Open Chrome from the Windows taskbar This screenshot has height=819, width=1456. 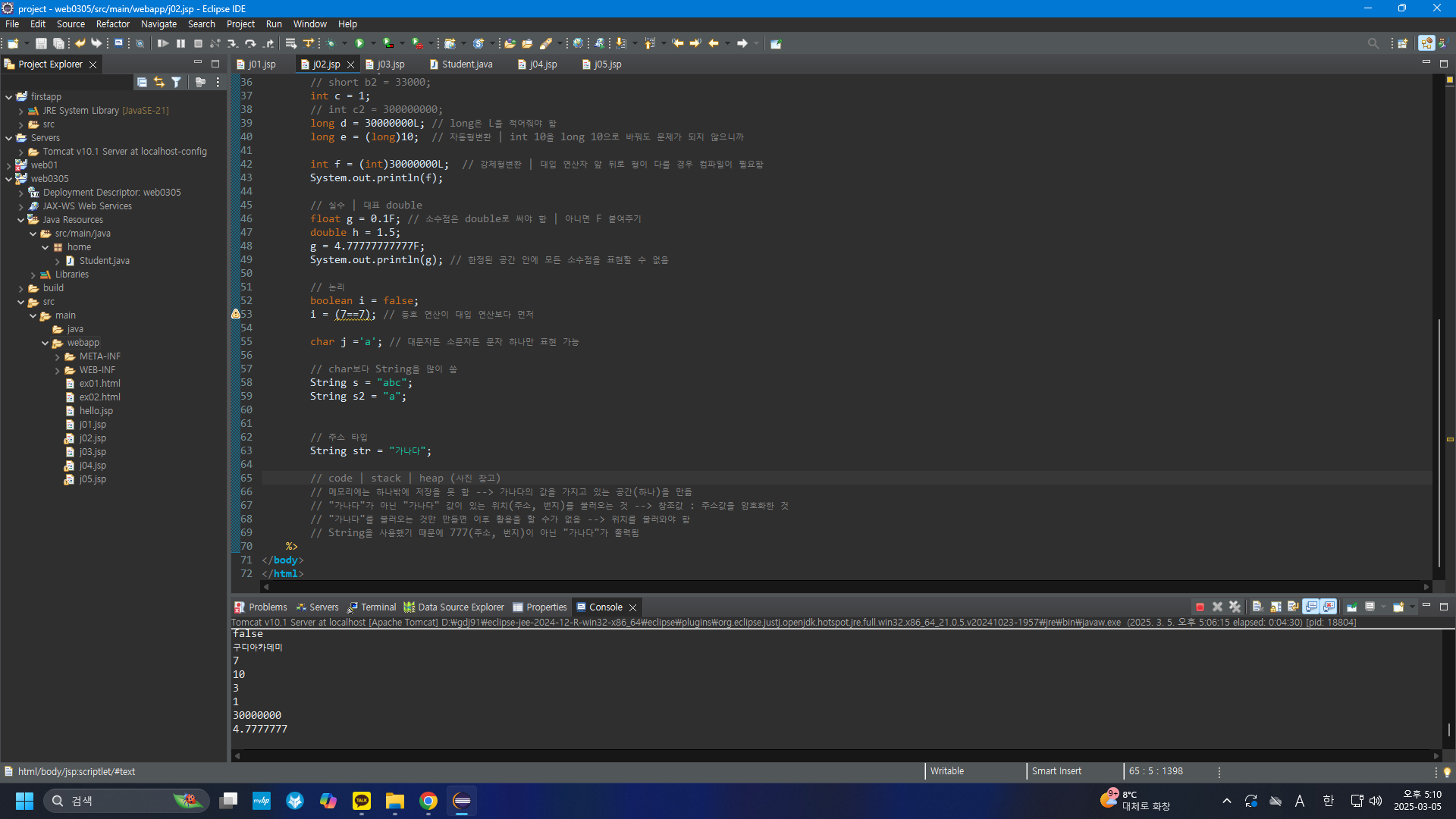click(428, 801)
